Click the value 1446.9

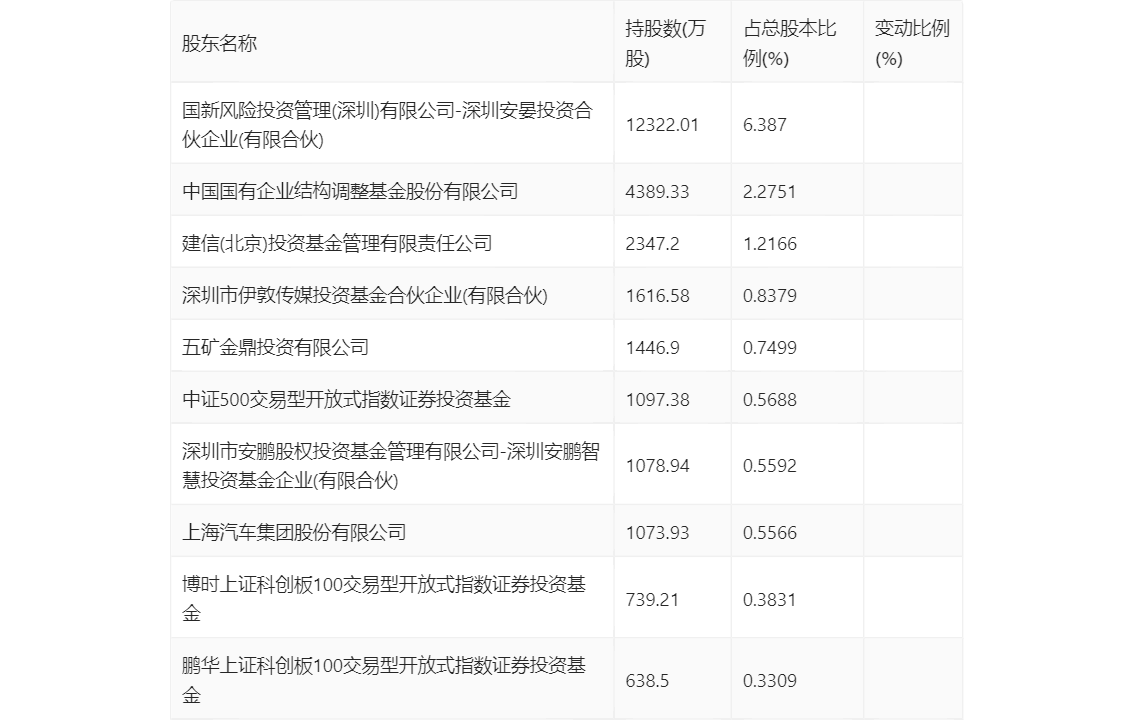pos(652,348)
